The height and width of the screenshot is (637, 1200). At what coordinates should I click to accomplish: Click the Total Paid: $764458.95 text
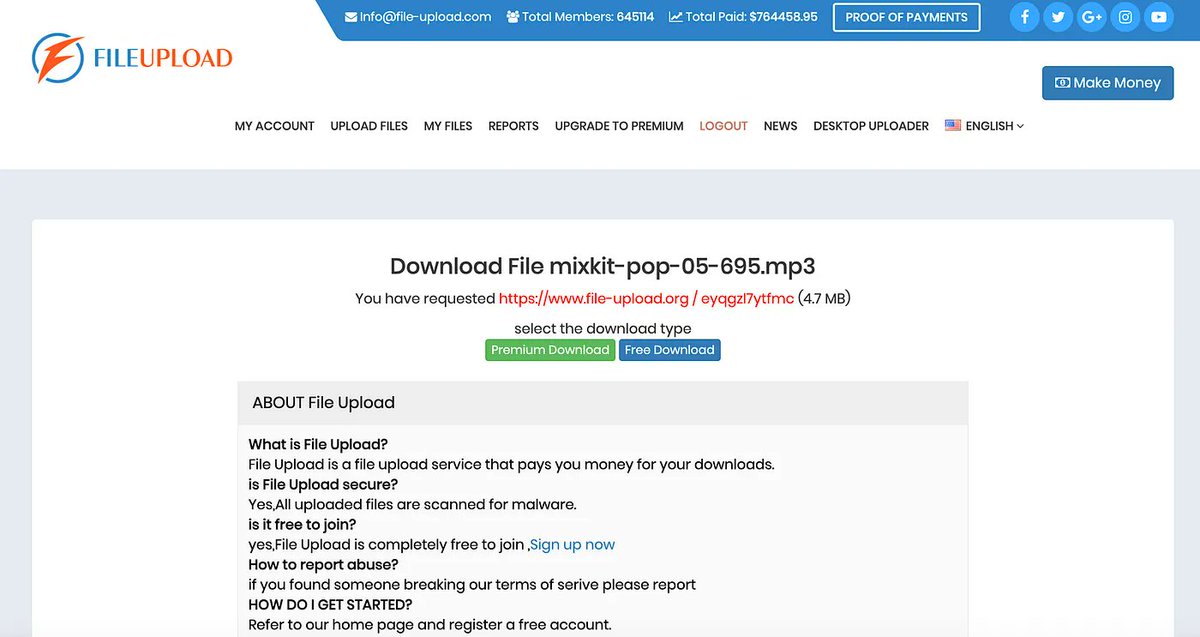point(751,17)
